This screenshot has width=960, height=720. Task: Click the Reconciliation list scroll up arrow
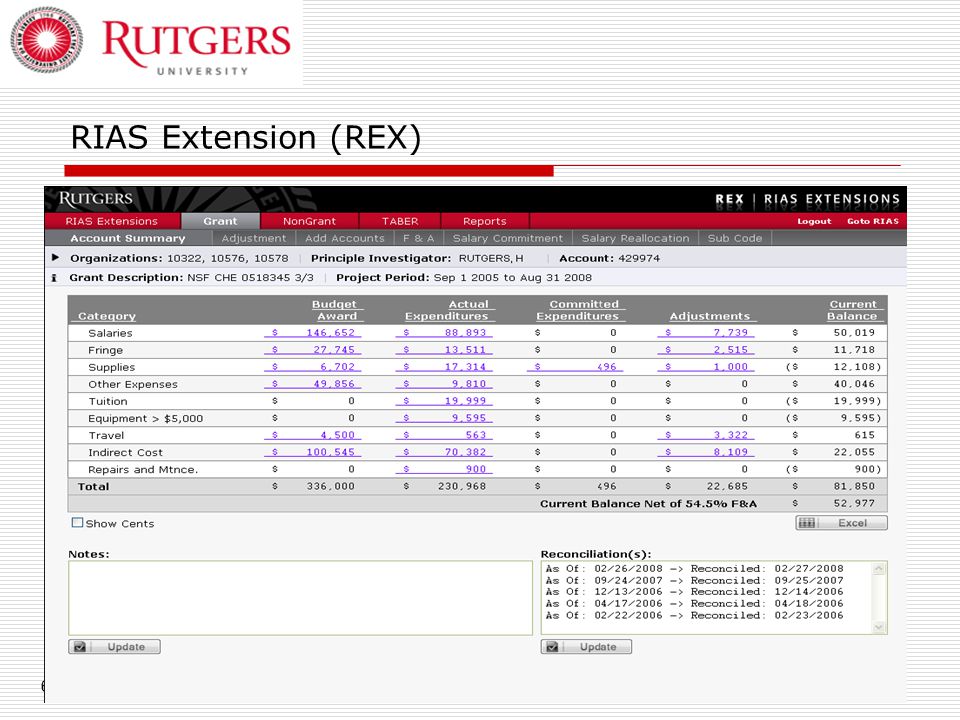coord(879,569)
